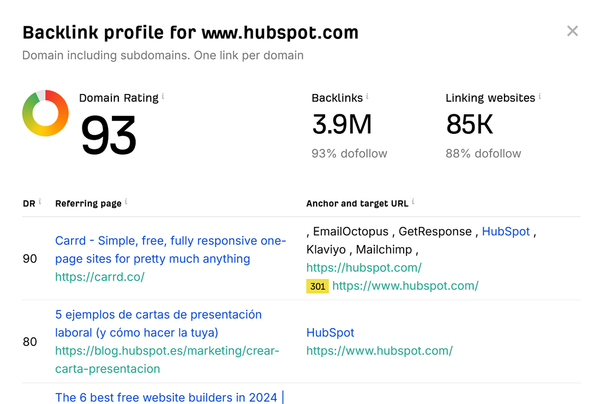The width and height of the screenshot is (600, 404).
Task: Click the 3.9M backlinks figure
Action: pyautogui.click(x=342, y=124)
